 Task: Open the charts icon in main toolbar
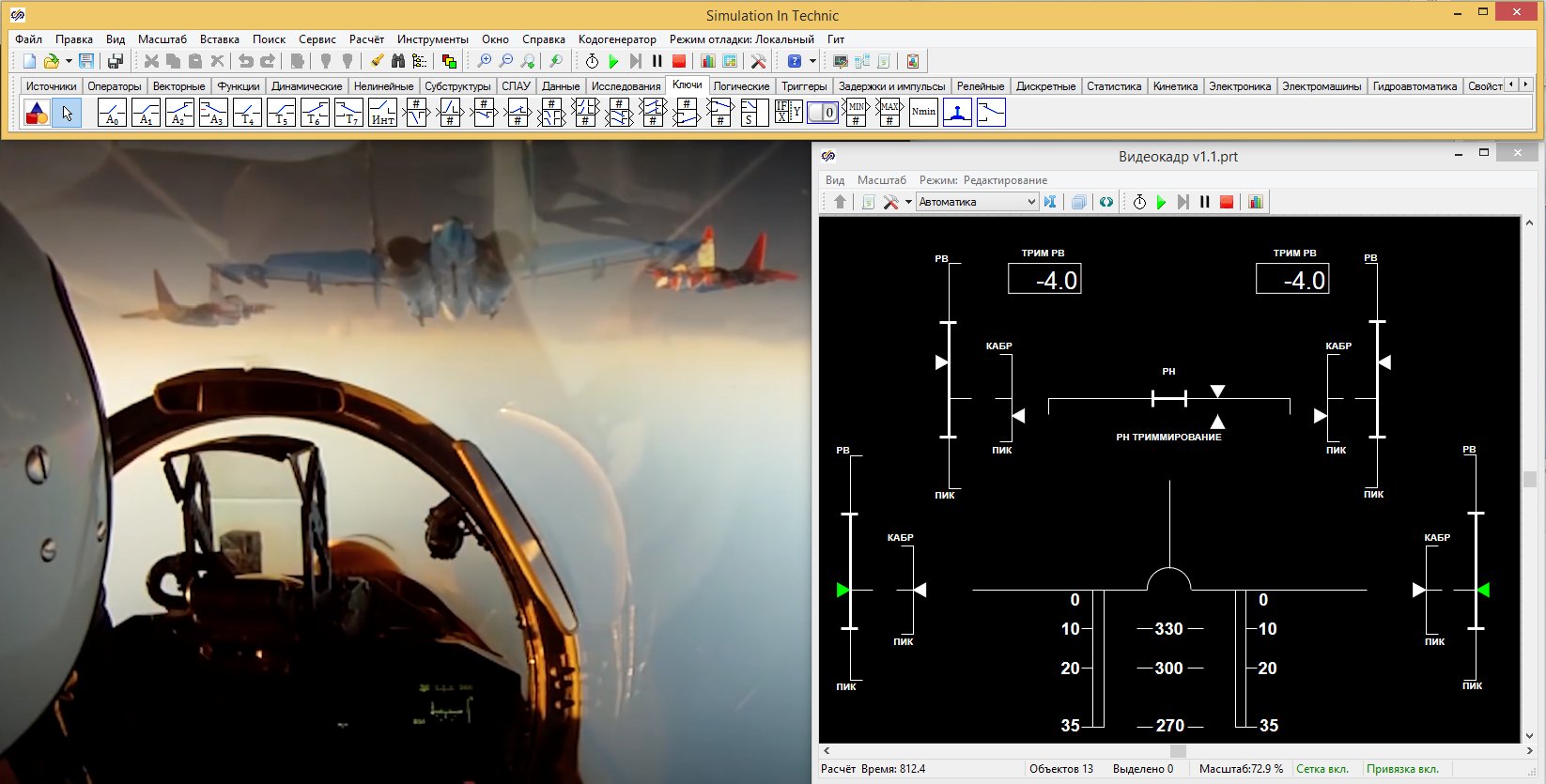(708, 61)
